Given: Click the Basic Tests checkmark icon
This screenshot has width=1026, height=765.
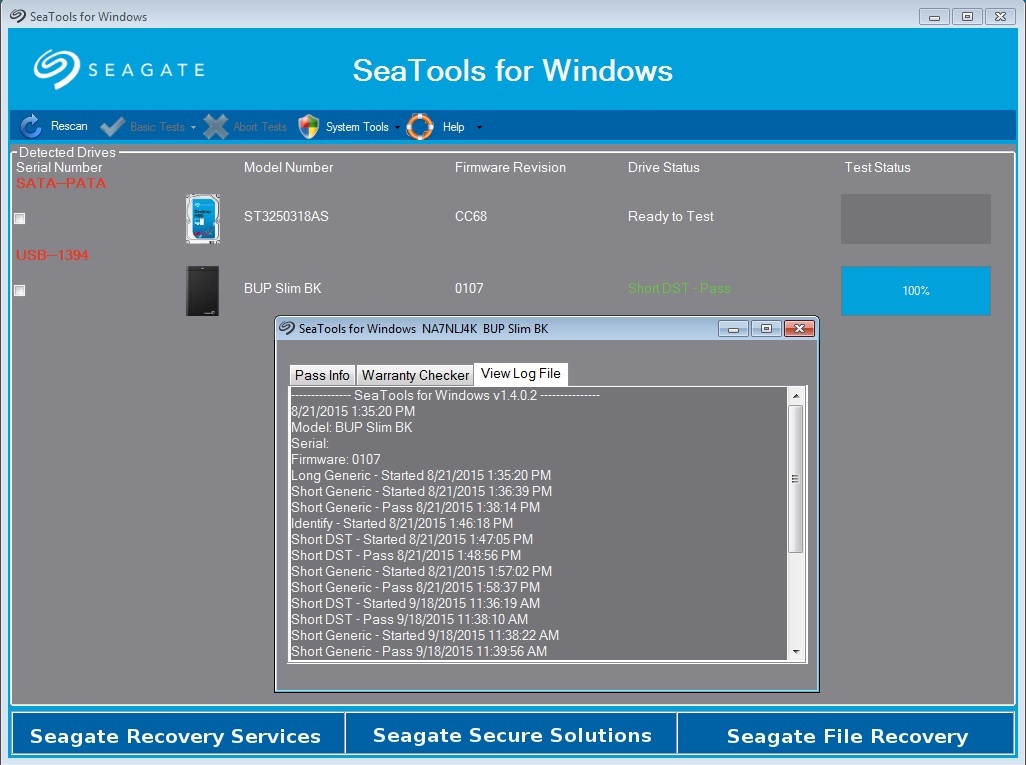Looking at the screenshot, I should point(112,126).
